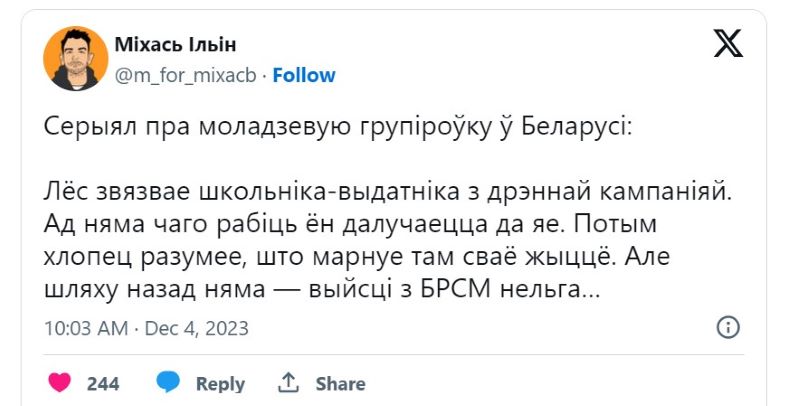
Task: Click the Share text label
Action: point(340,384)
